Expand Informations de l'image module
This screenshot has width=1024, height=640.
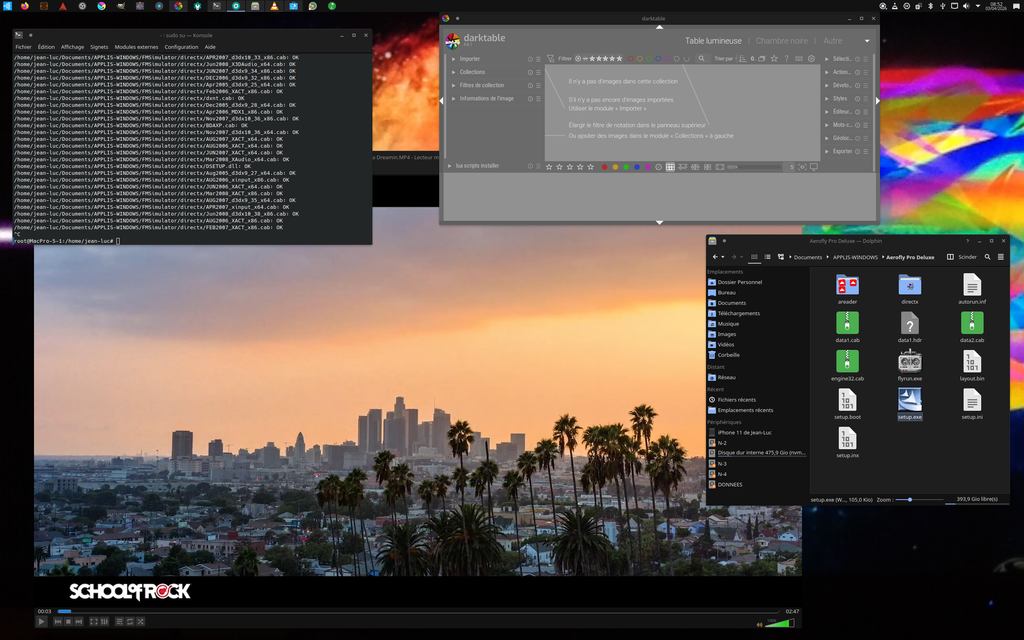454,99
